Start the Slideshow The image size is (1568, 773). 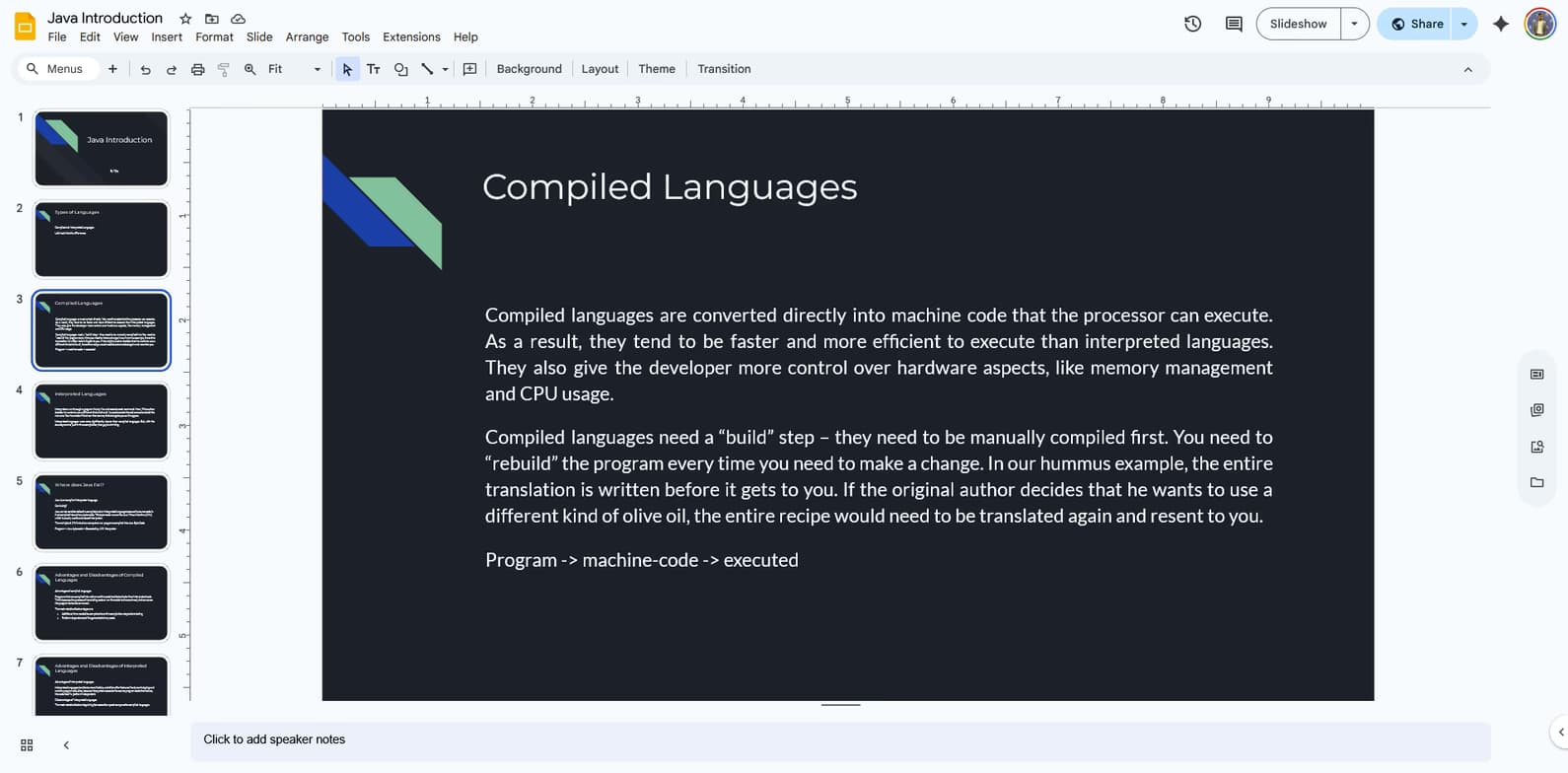click(x=1298, y=24)
